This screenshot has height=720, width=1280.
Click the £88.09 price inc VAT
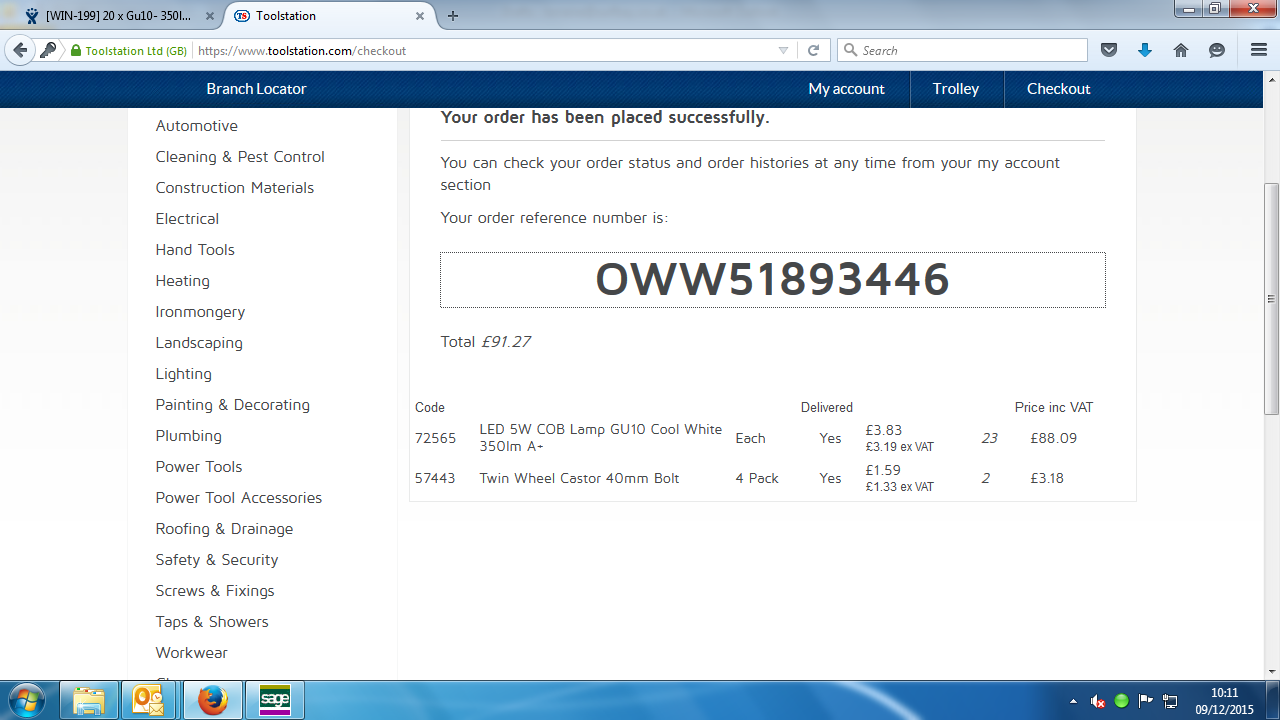tap(1054, 438)
